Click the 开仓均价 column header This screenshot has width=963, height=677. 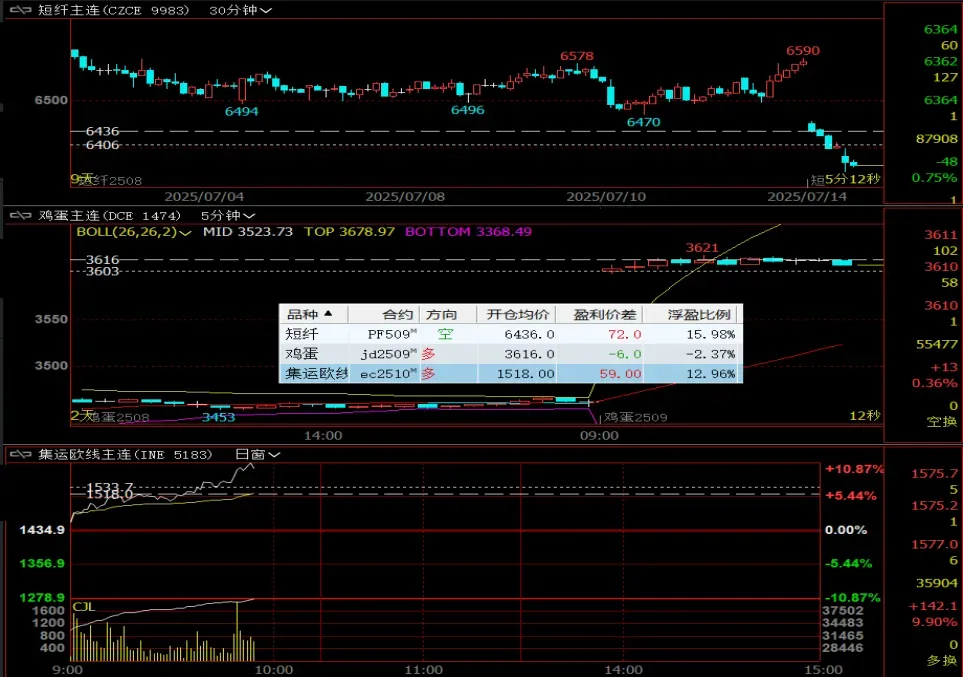(517, 315)
